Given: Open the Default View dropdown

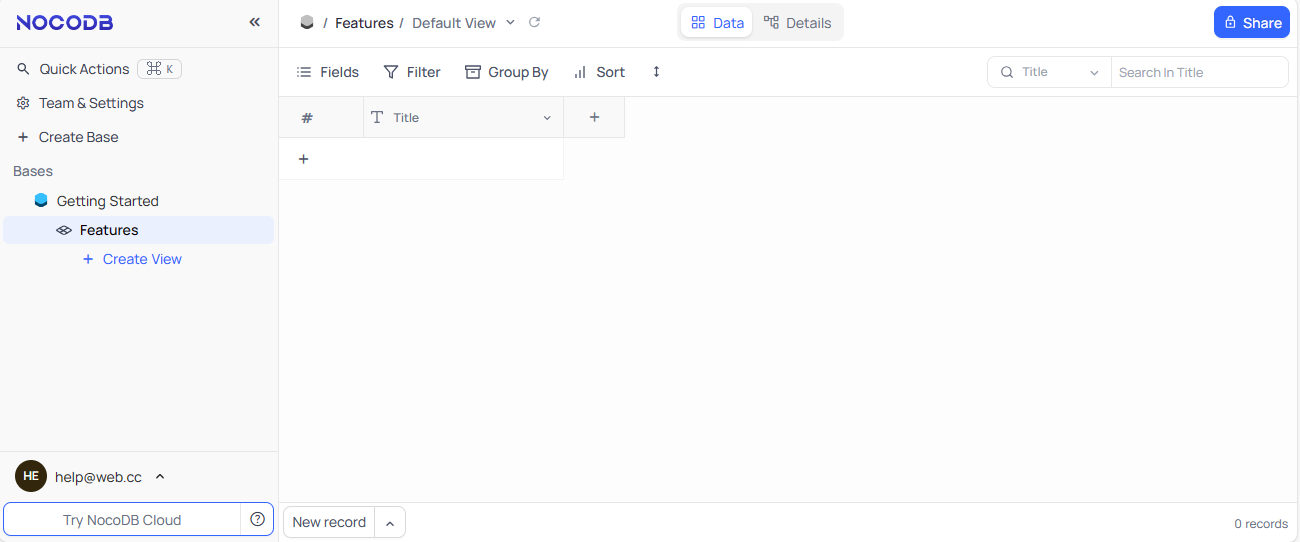Looking at the screenshot, I should [x=463, y=23].
